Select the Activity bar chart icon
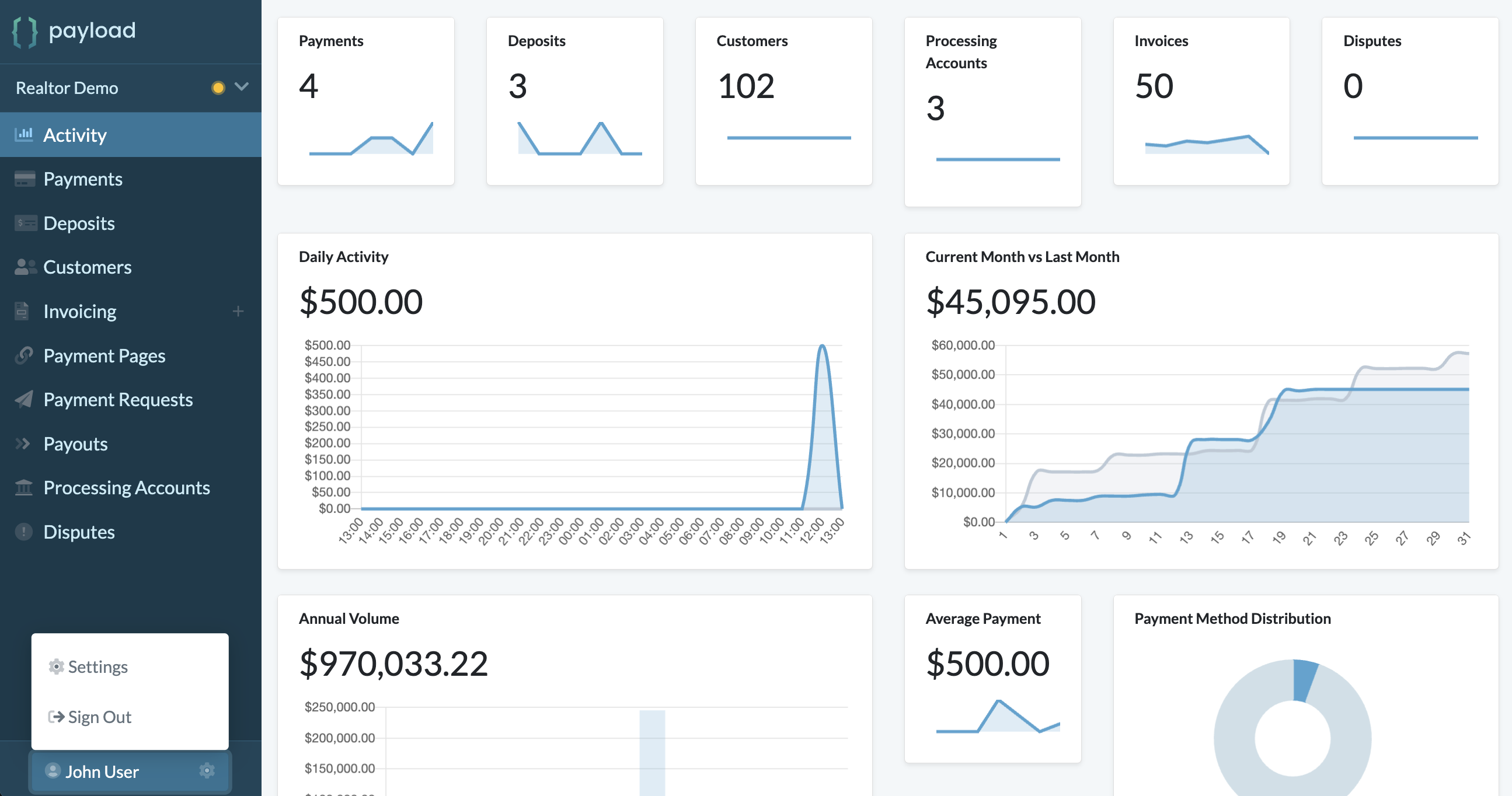1512x796 pixels. (24, 134)
